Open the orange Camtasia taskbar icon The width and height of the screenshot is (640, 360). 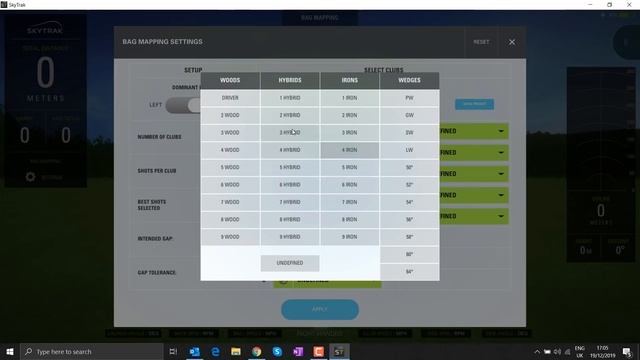point(319,351)
